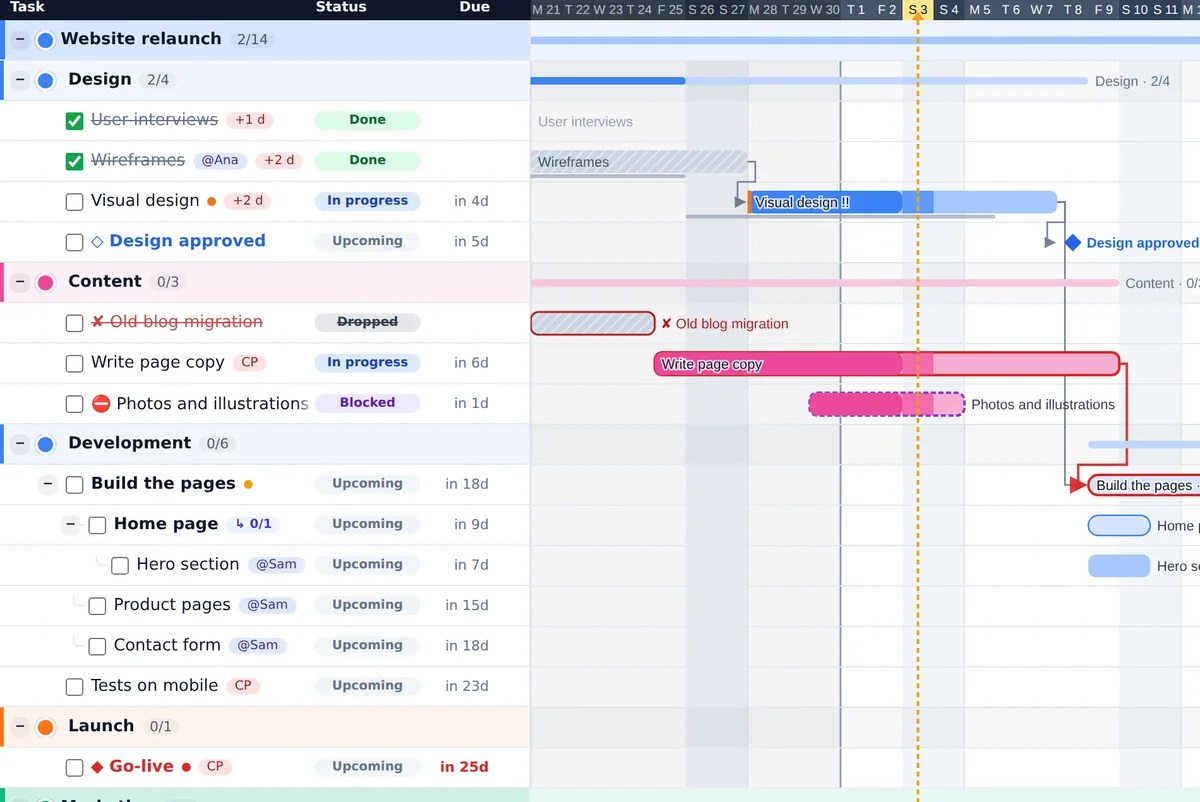Click the +1 d delay badge on User interviews
The height and width of the screenshot is (802, 1200).
250,120
